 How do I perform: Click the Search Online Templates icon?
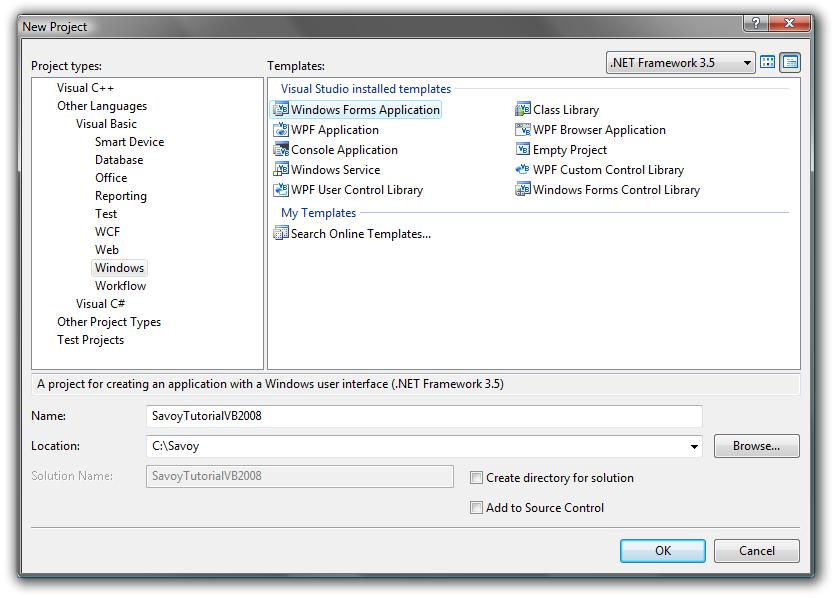281,234
